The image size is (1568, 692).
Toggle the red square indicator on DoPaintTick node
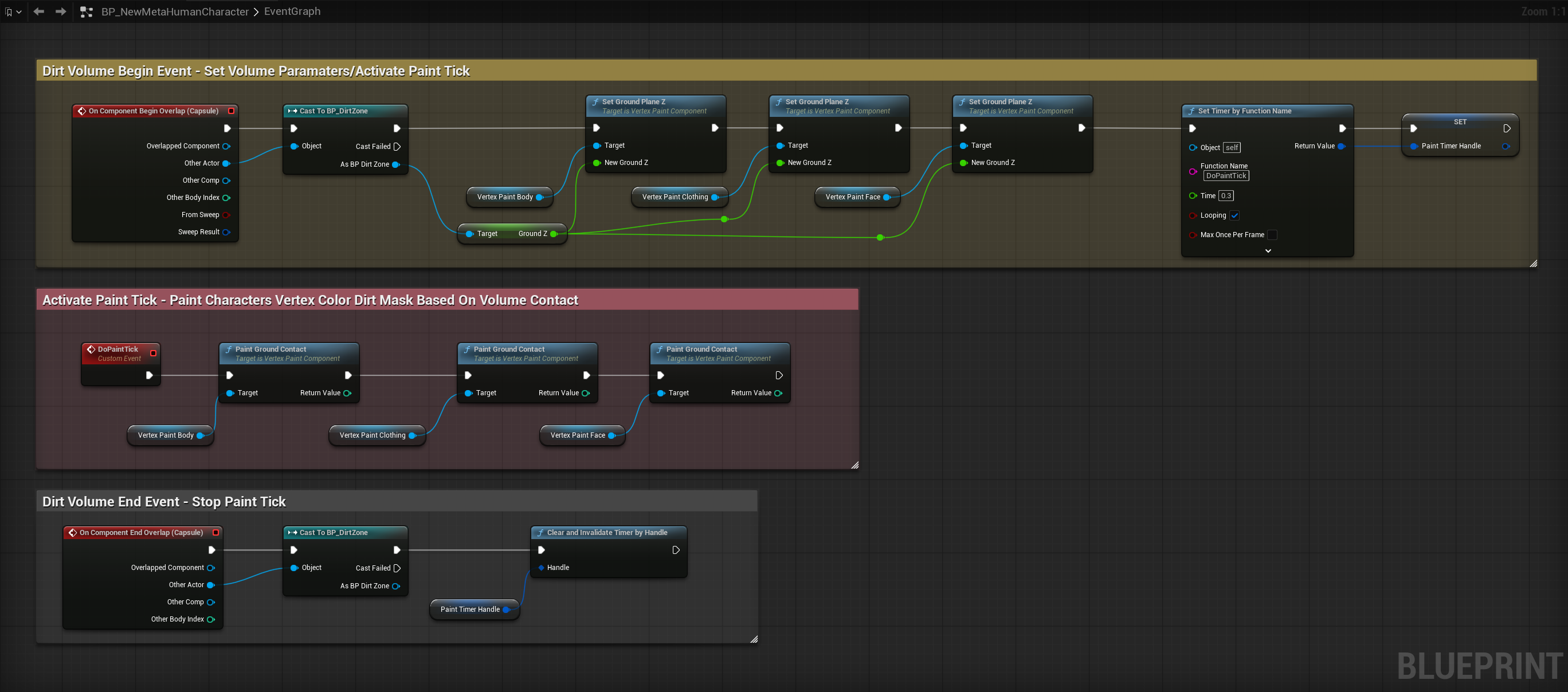[x=153, y=353]
